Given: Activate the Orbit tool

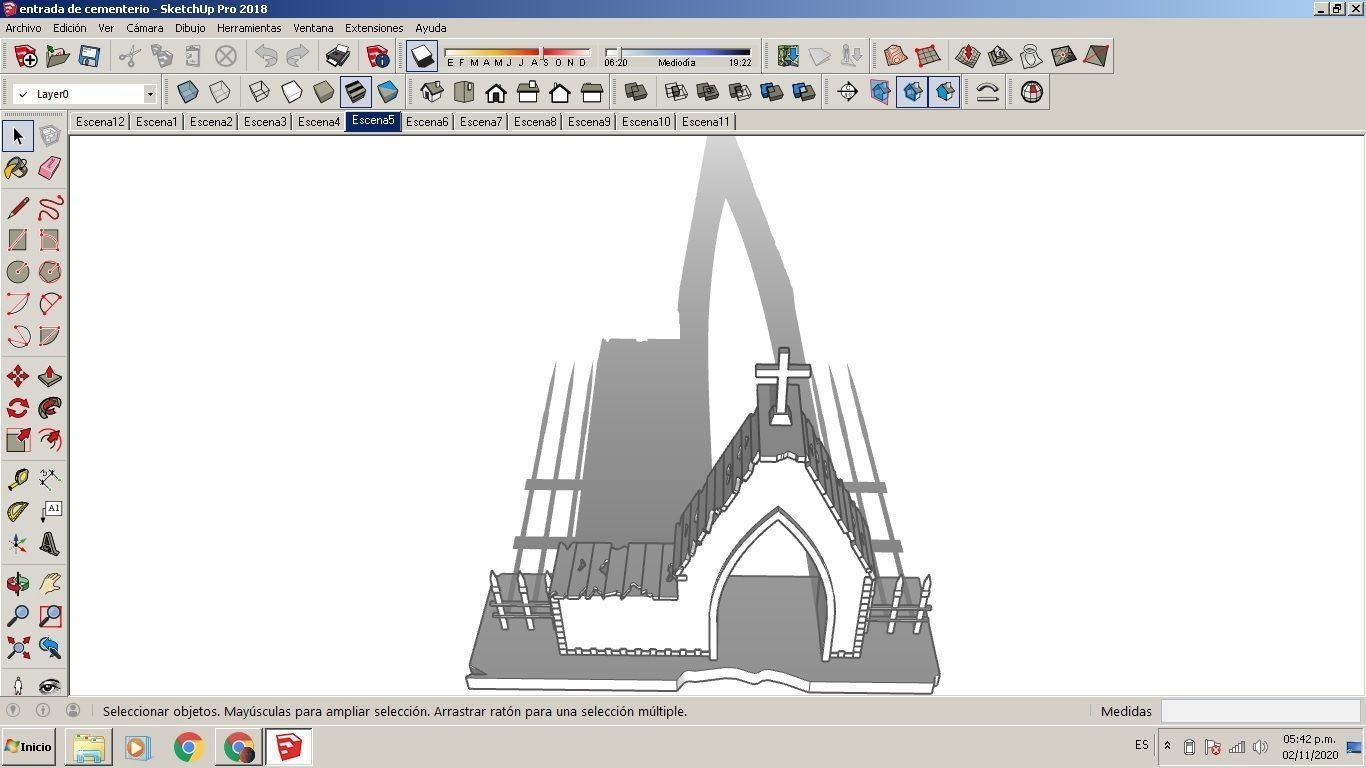Looking at the screenshot, I should tap(17, 584).
